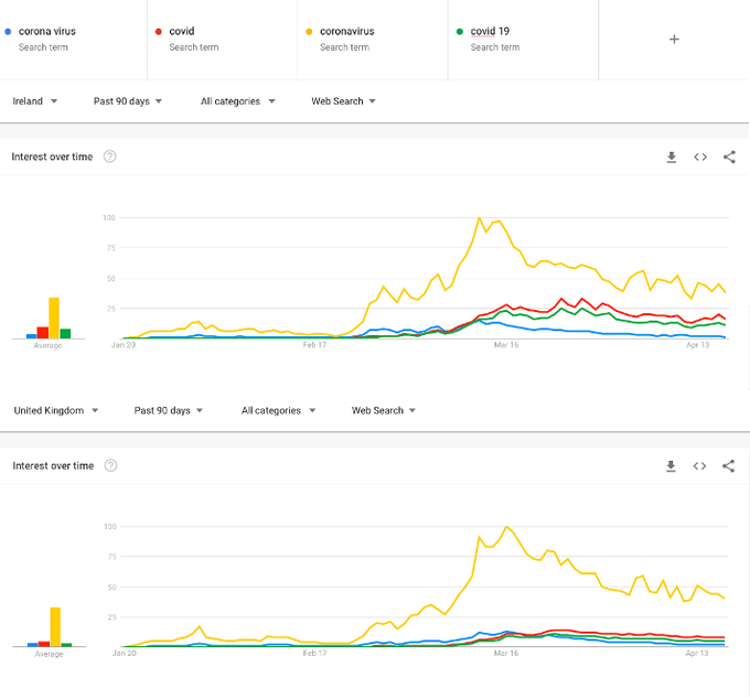Click help icon beside lower Interest over time
The width and height of the screenshot is (750, 697).
110,466
